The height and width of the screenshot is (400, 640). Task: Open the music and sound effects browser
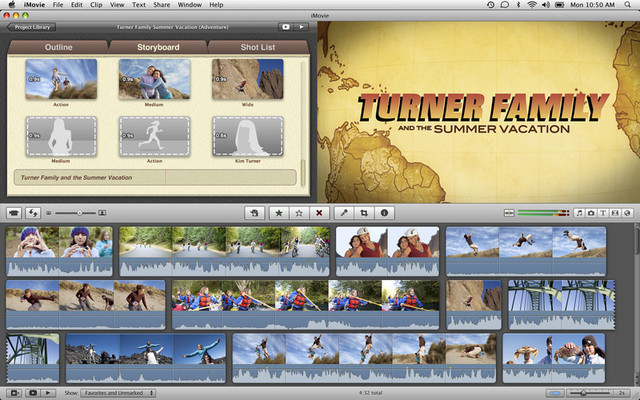[579, 213]
